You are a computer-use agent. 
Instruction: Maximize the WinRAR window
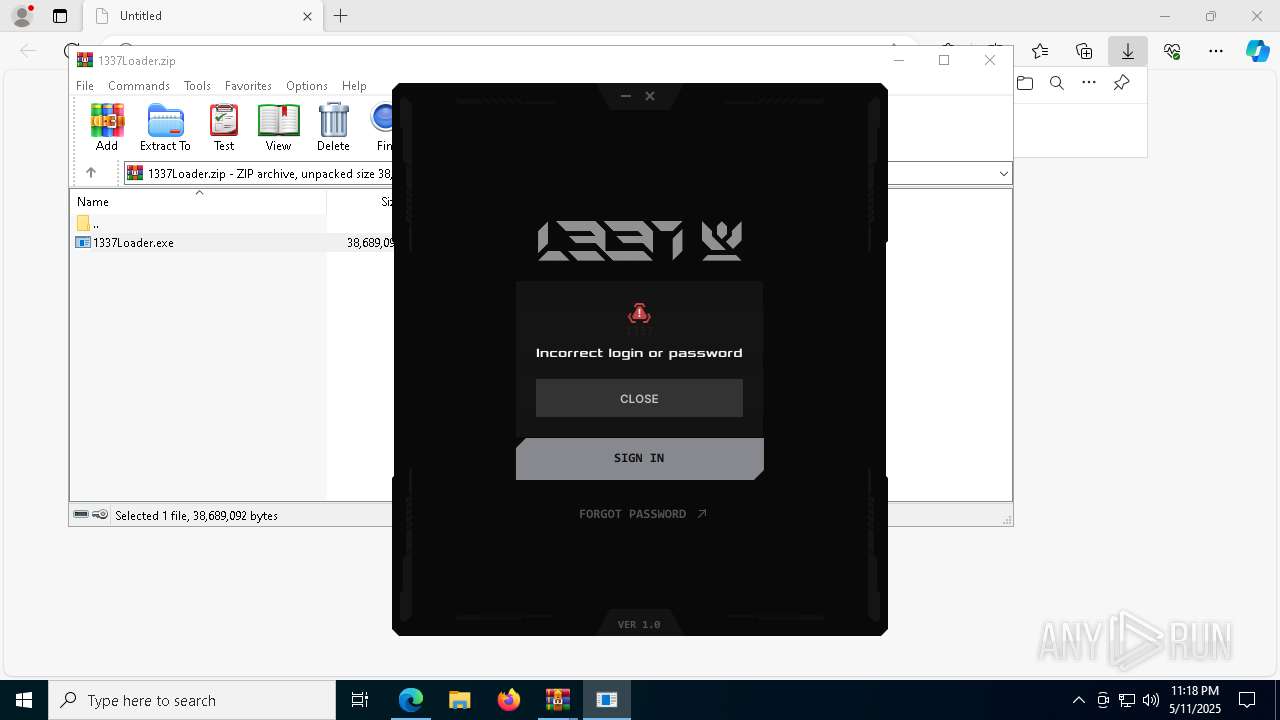pyautogui.click(x=943, y=60)
